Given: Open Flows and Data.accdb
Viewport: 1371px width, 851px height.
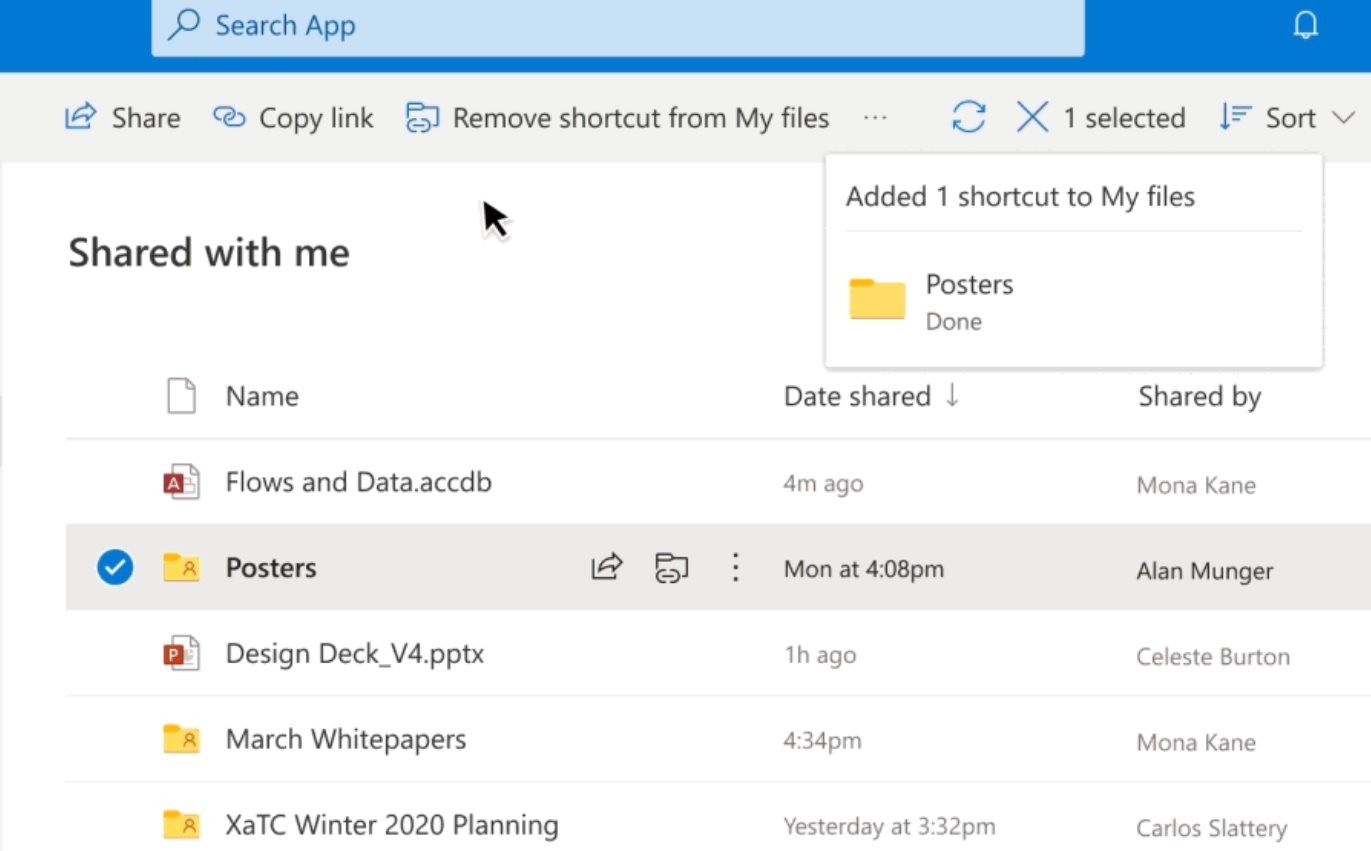Looking at the screenshot, I should 359,482.
